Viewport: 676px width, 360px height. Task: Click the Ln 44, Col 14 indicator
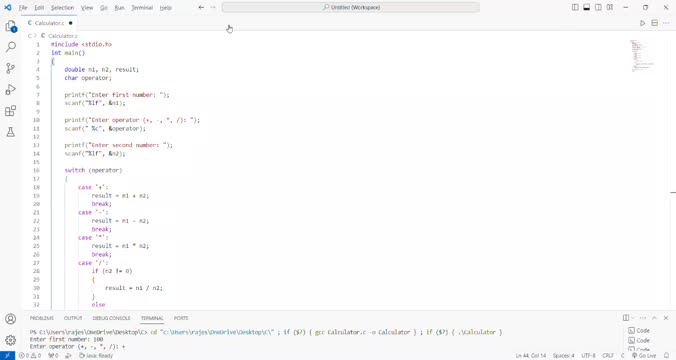pyautogui.click(x=531, y=356)
